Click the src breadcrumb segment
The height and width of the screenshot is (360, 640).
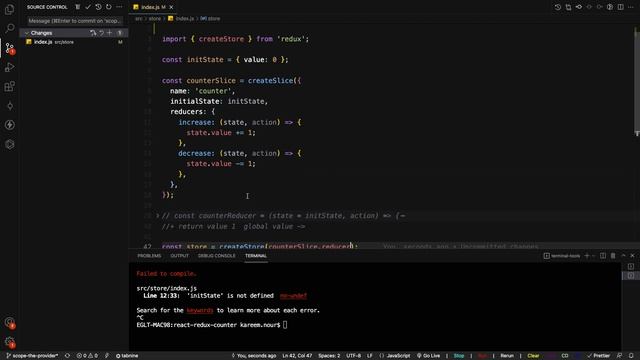[139, 18]
